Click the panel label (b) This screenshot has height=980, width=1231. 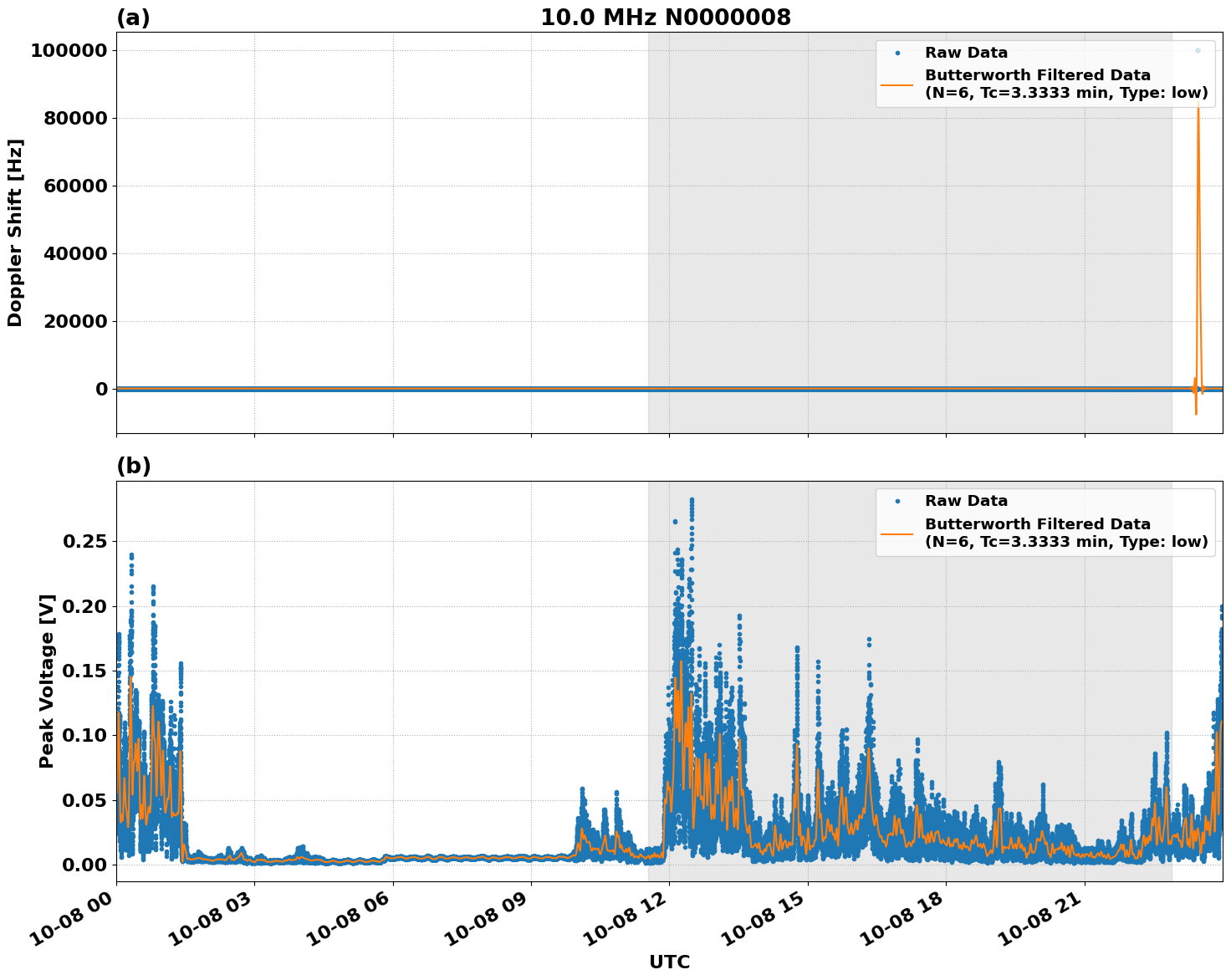pos(134,466)
